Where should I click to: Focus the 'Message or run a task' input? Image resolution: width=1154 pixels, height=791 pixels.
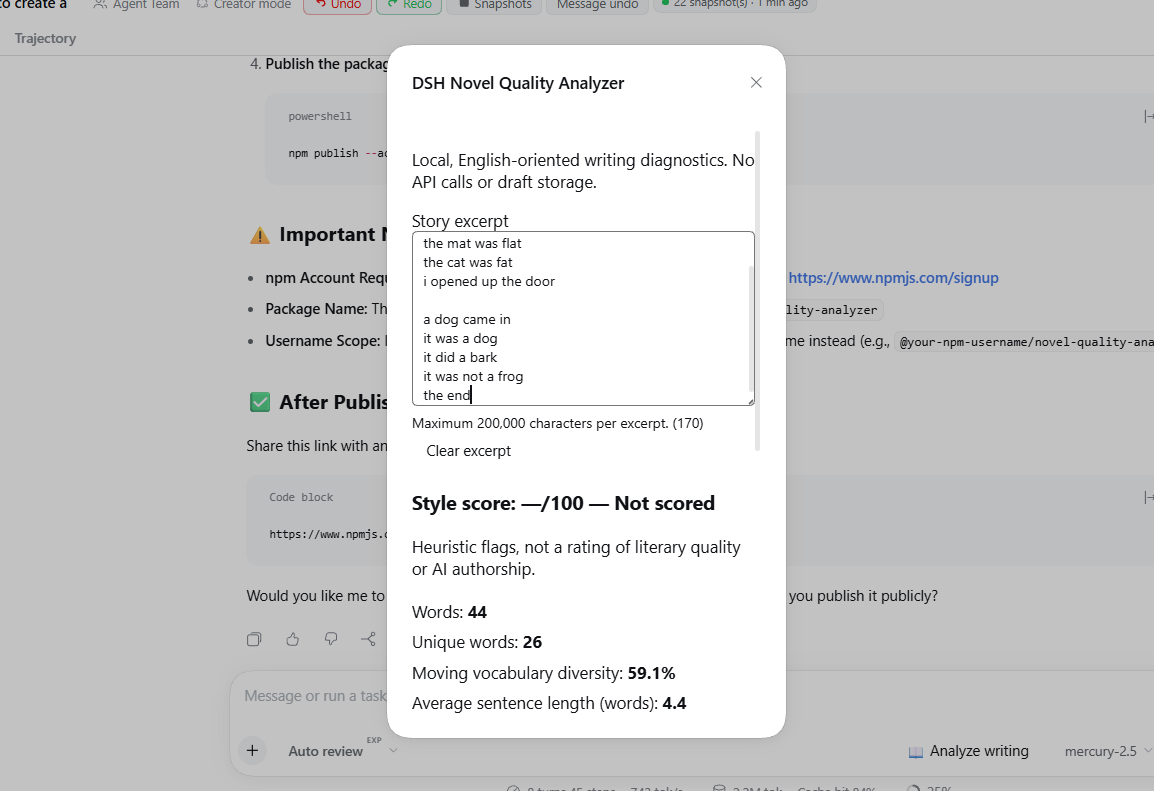click(315, 696)
